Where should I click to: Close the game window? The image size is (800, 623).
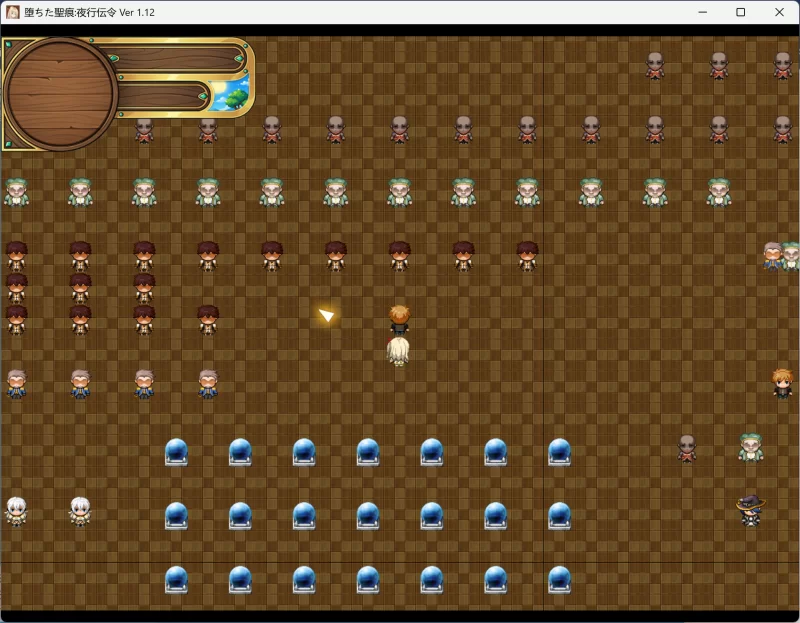(x=779, y=12)
